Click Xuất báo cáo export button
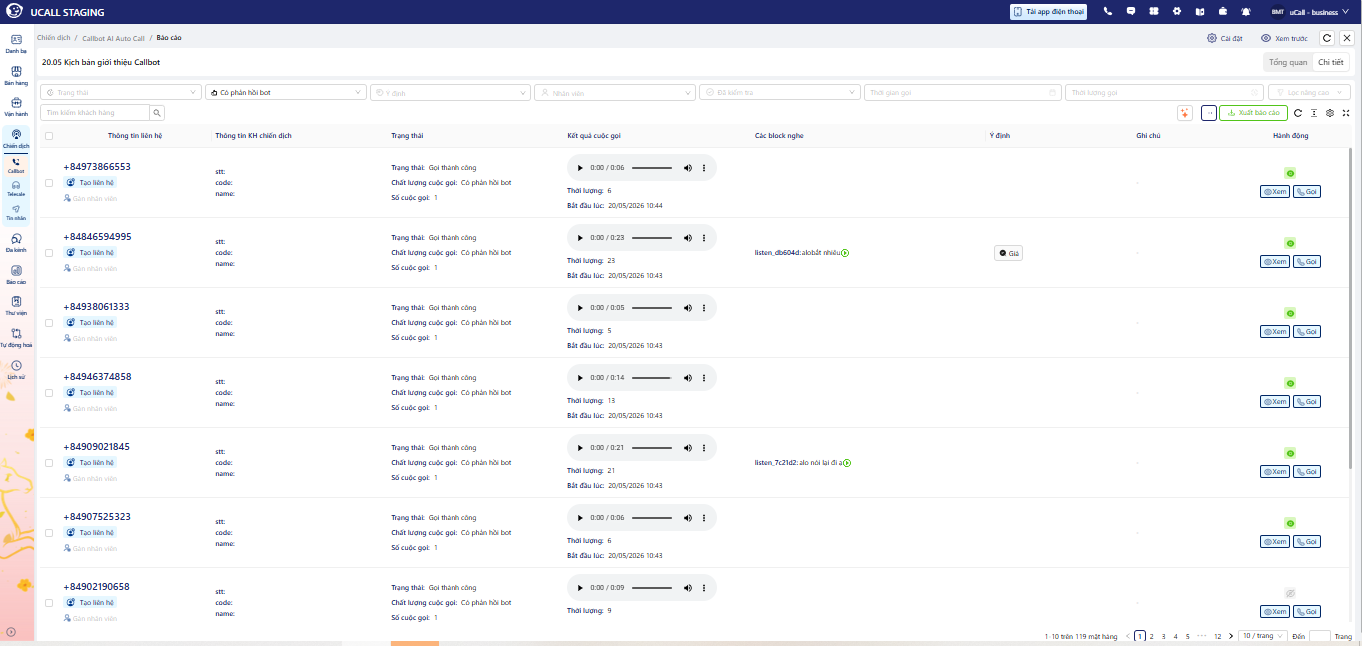Screen dimensions: 1362x646 pos(1253,113)
